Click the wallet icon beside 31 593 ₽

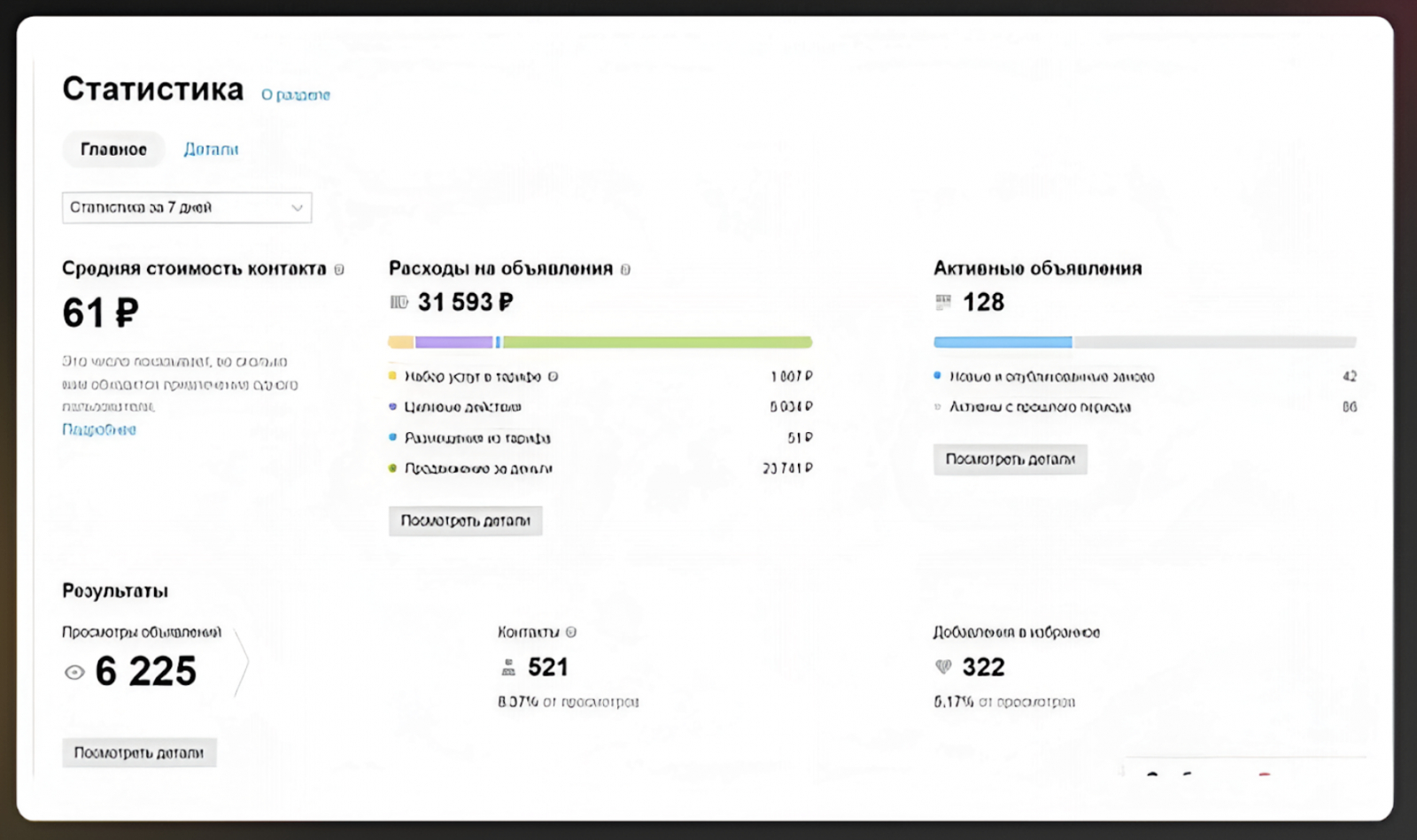(x=399, y=303)
